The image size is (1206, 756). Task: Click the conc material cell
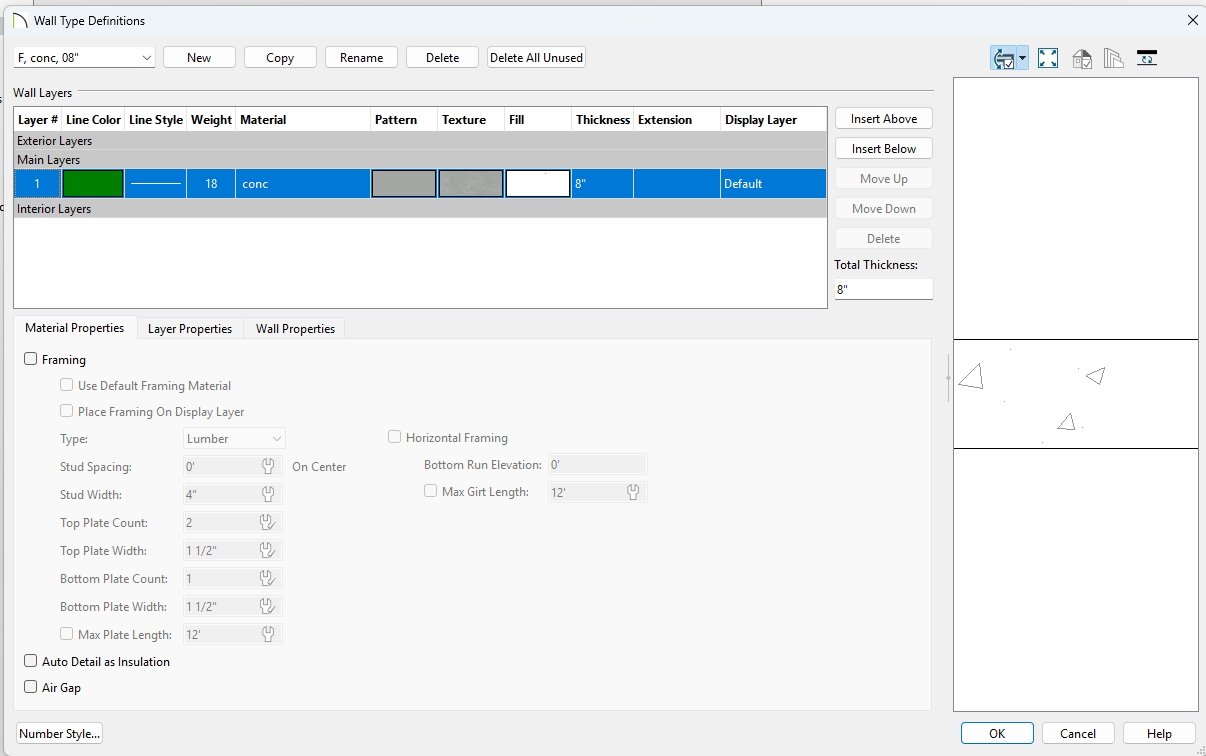[303, 184]
